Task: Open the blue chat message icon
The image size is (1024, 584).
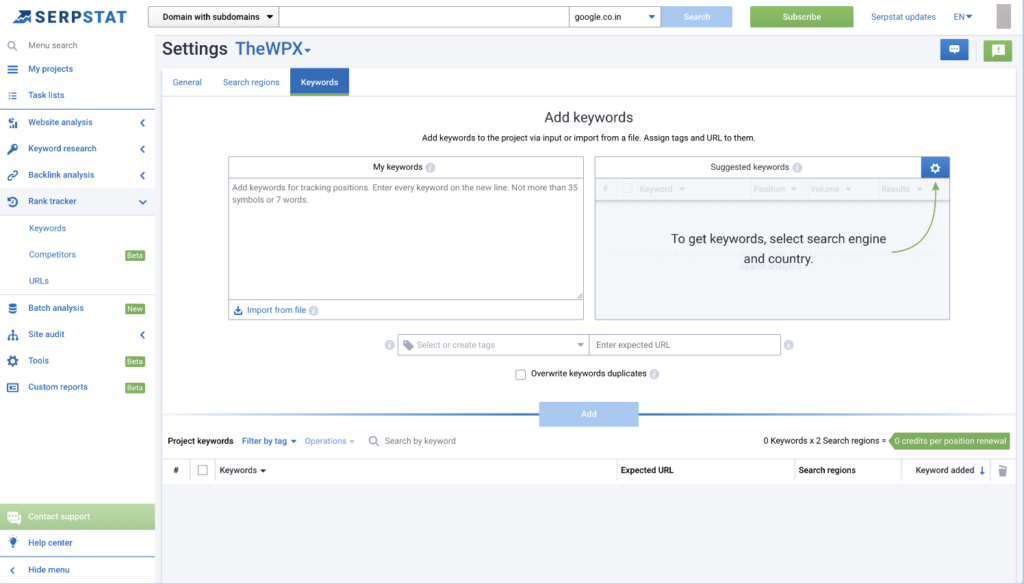Action: tap(954, 49)
